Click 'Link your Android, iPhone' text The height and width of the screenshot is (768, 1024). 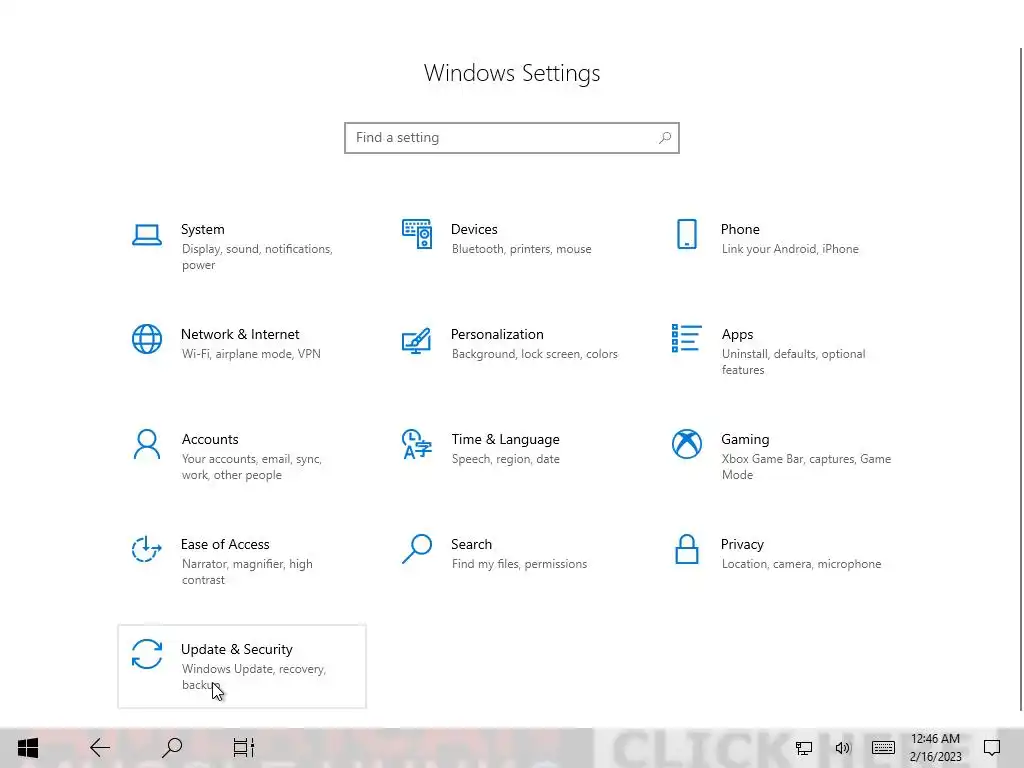pyautogui.click(x=790, y=249)
